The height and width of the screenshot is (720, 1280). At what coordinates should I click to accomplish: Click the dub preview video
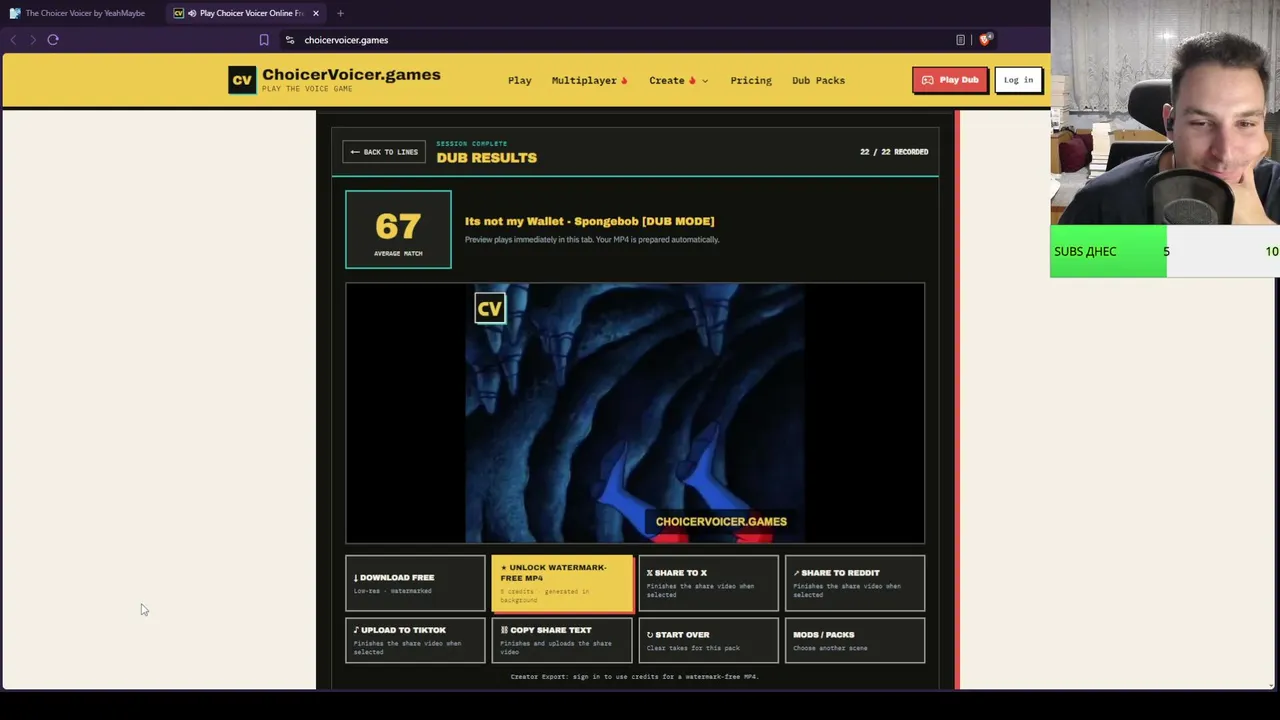tap(635, 413)
